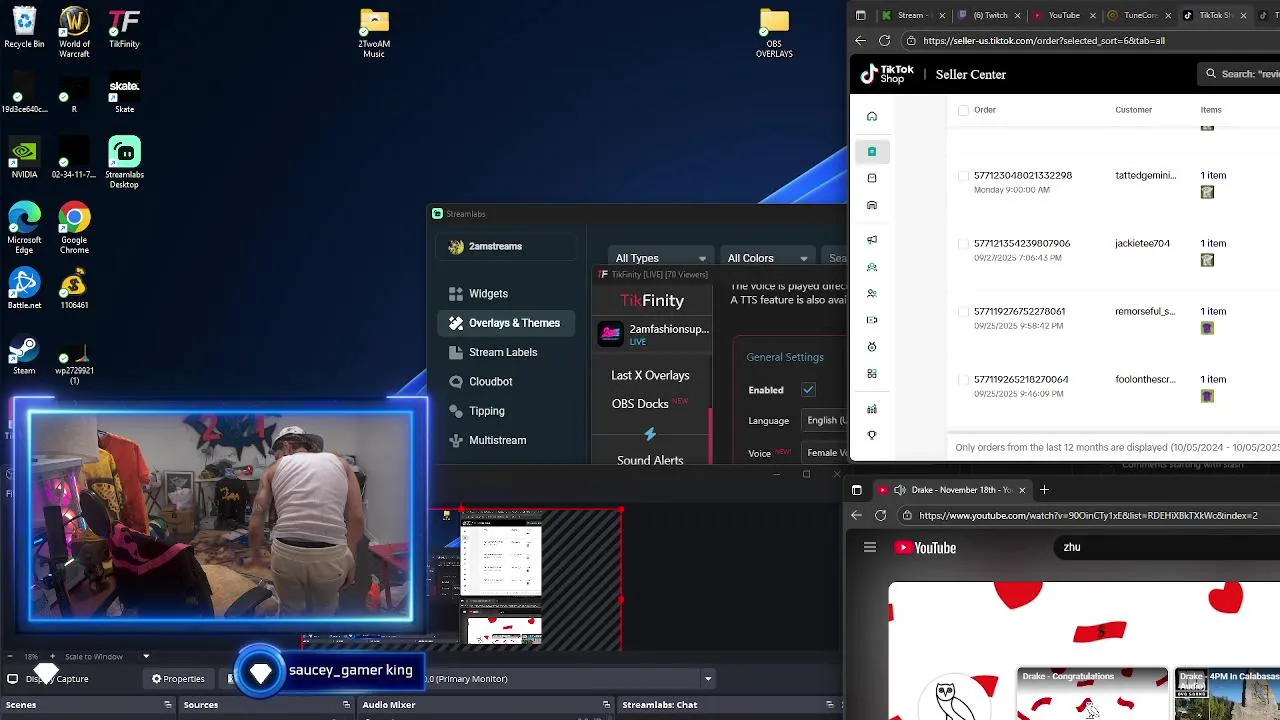Image resolution: width=1280 pixels, height=720 pixels.
Task: Open the 2TwoAM Music folder on the desktop
Action: (x=374, y=33)
